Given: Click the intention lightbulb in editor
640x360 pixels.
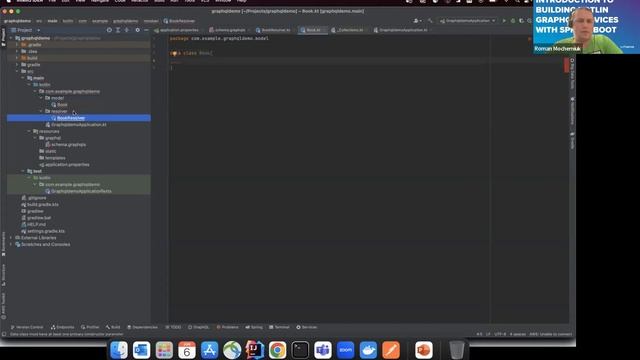Looking at the screenshot, I should 174,53.
